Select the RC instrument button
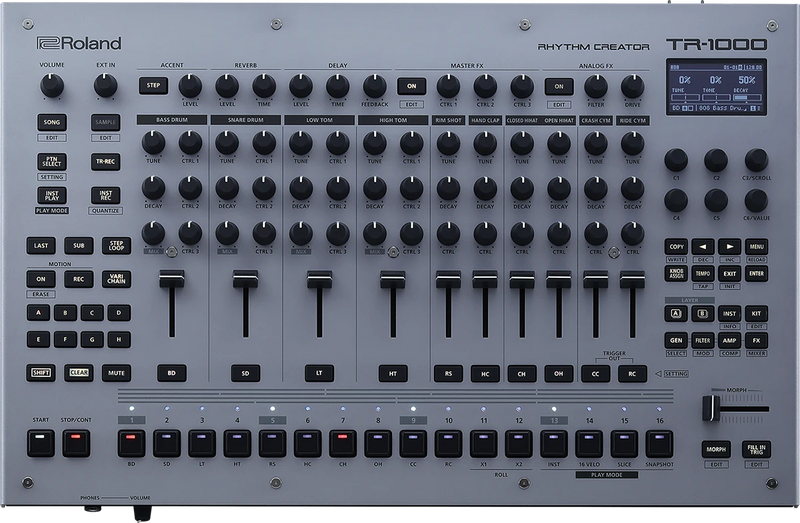 click(632, 373)
